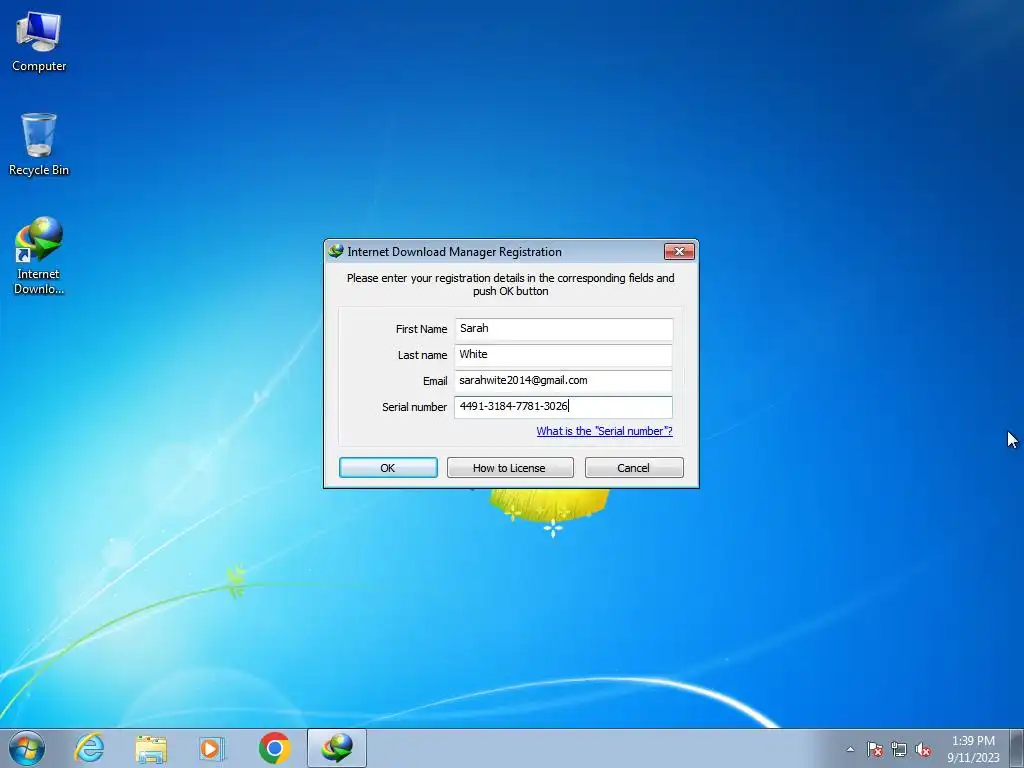Confirm registration with OK button
This screenshot has height=768, width=1024.
point(388,468)
